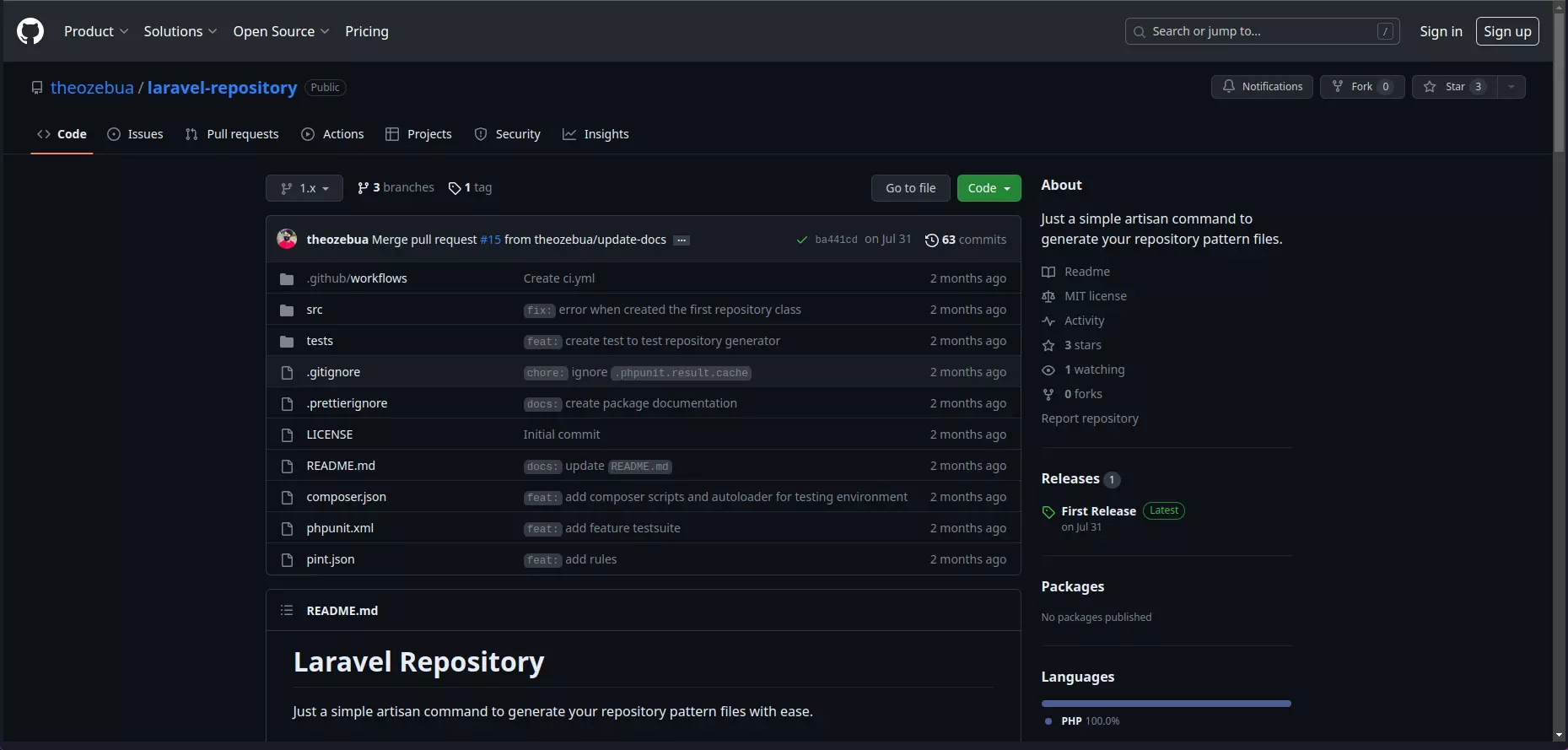Open theozebua owner link
The image size is (1568, 750).
pyautogui.click(x=92, y=88)
